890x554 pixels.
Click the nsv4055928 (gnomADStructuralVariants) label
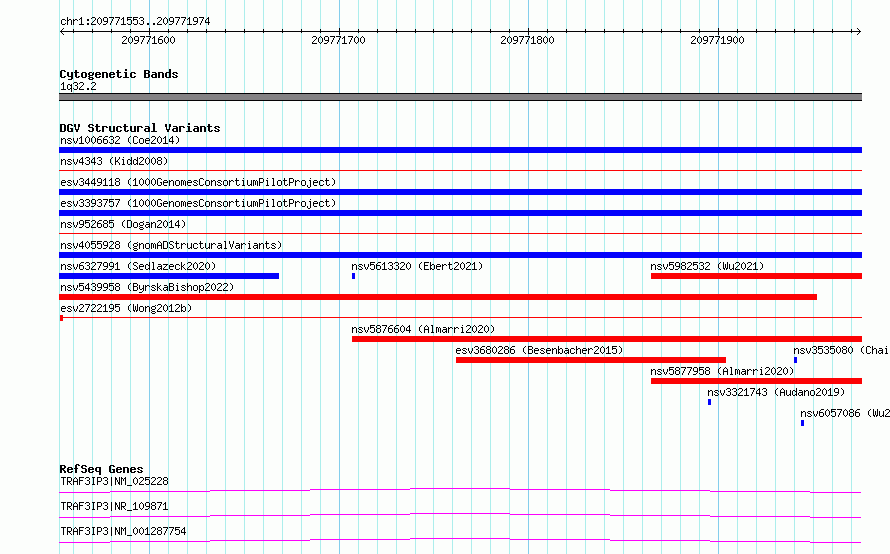171,245
